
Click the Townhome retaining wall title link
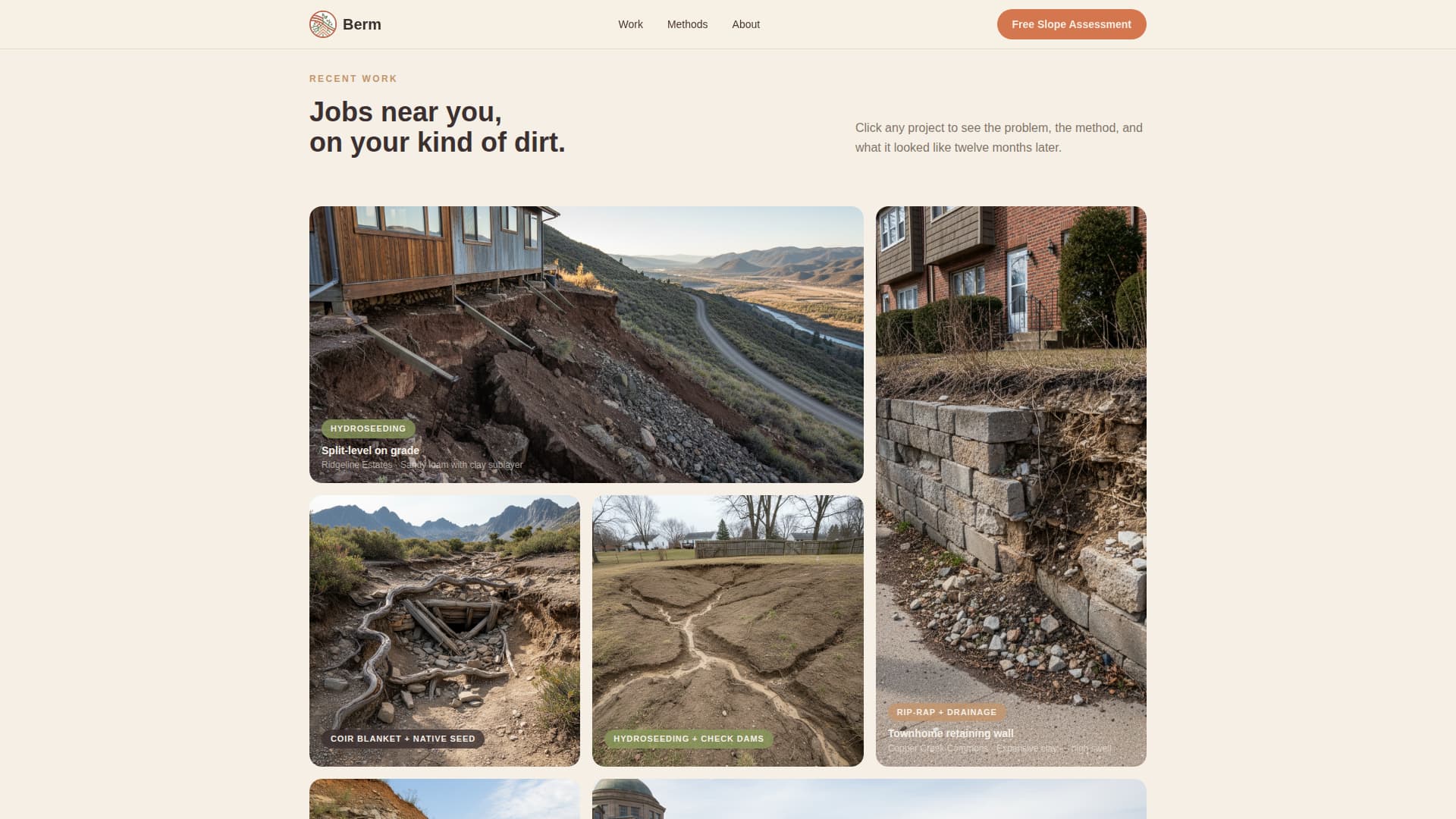(x=950, y=733)
